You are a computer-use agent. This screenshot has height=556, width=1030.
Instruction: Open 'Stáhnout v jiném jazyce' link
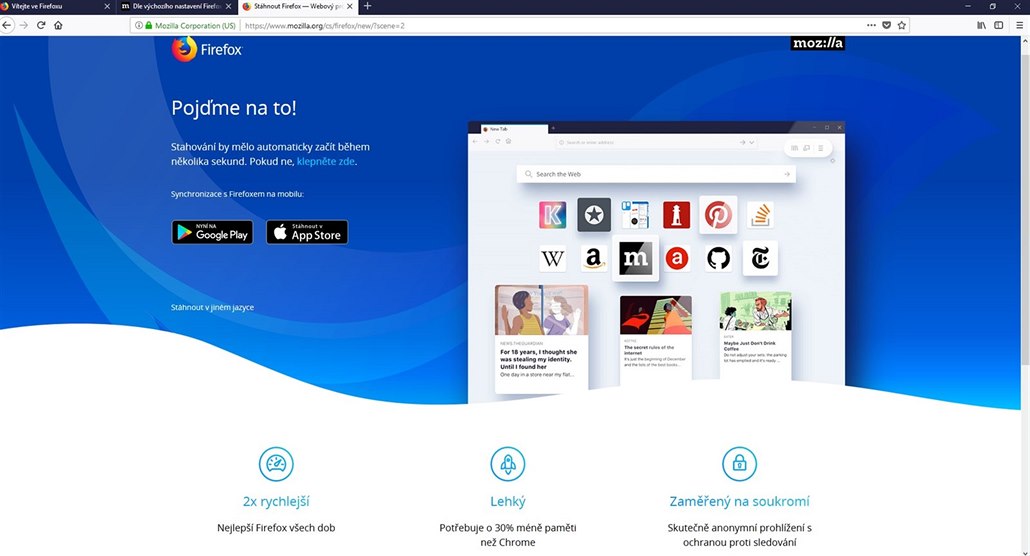[212, 307]
